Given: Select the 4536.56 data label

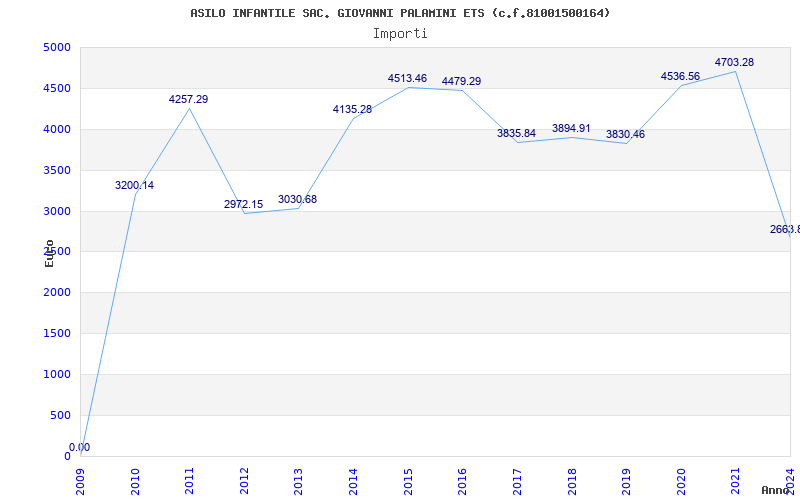Looking at the screenshot, I should (680, 76).
